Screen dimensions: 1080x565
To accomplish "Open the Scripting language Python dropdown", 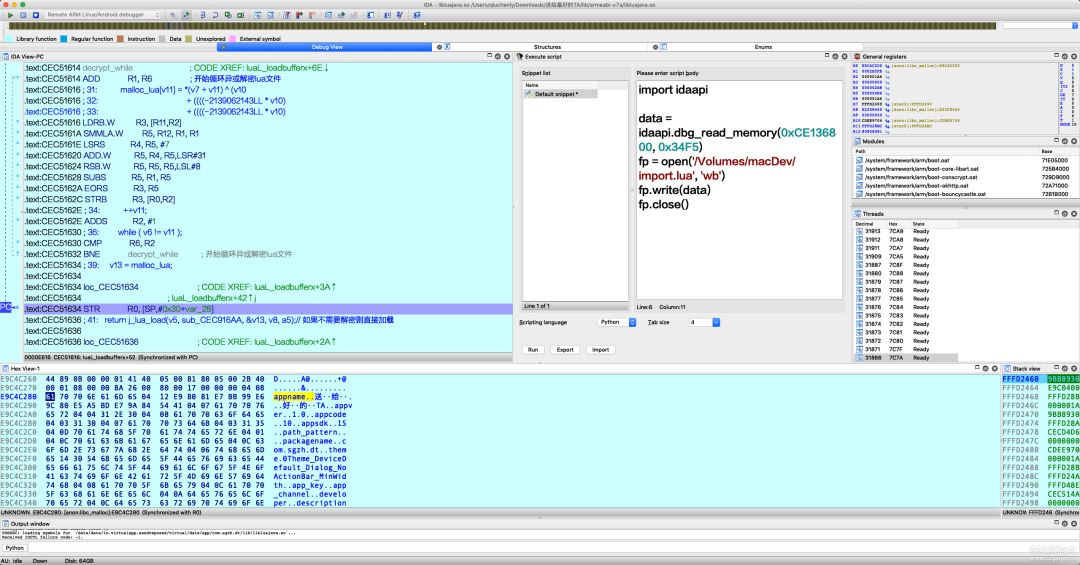I will click(x=616, y=322).
